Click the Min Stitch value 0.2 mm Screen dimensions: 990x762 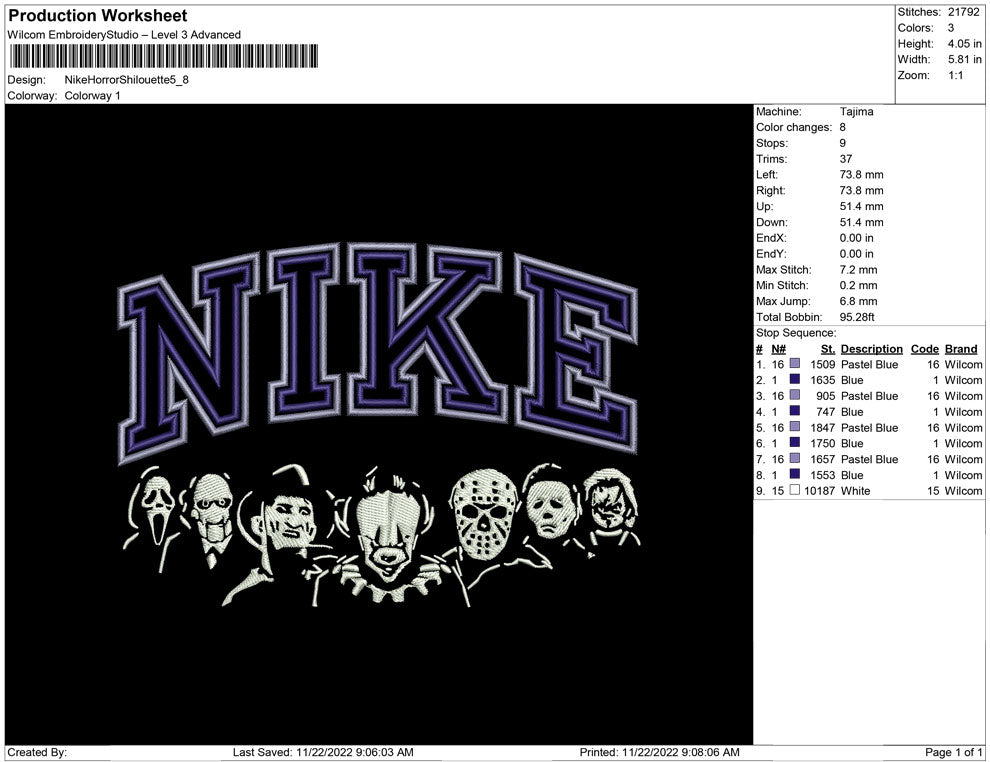click(x=858, y=285)
